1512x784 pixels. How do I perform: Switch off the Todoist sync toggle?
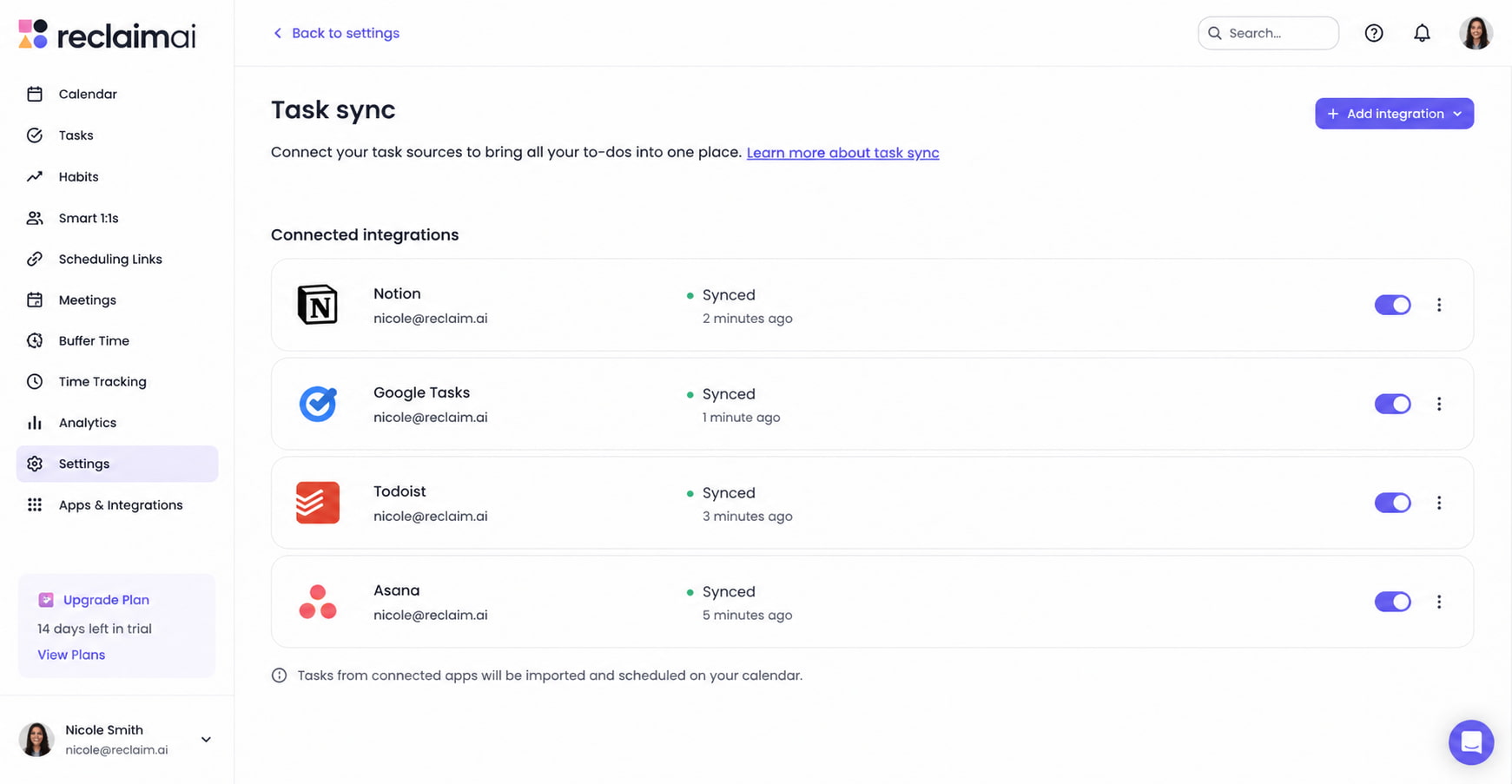coord(1392,503)
